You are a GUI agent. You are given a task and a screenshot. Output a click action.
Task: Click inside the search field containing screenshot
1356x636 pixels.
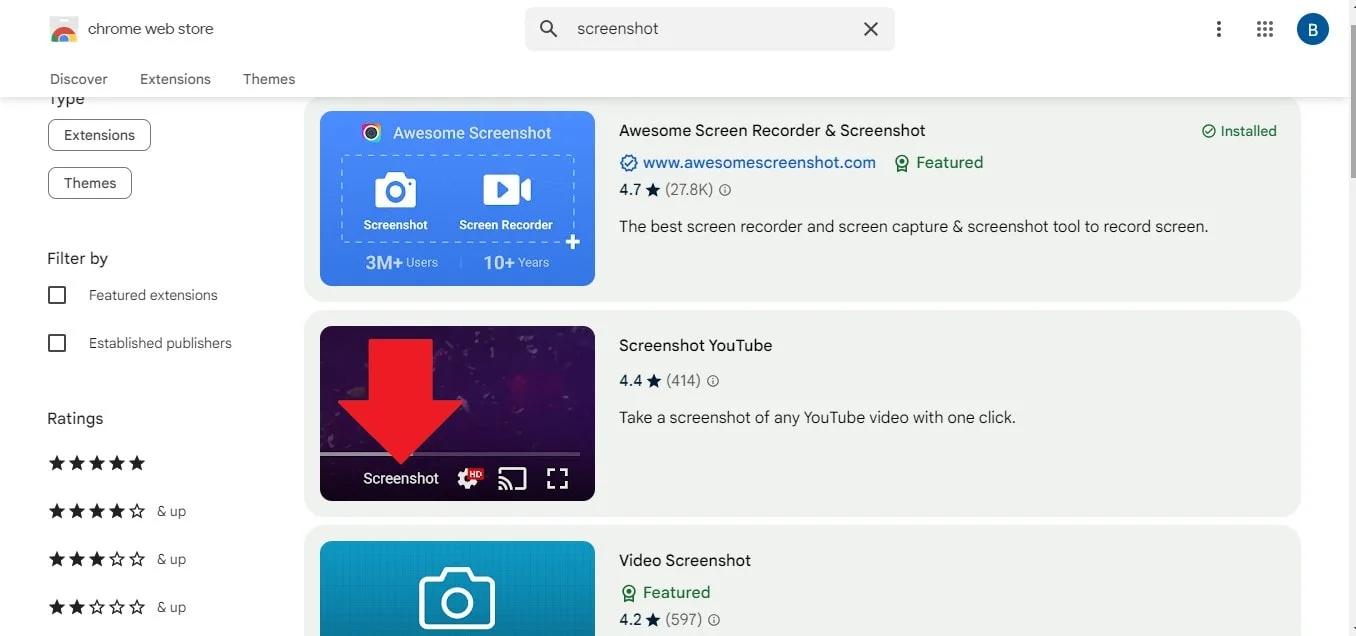710,29
